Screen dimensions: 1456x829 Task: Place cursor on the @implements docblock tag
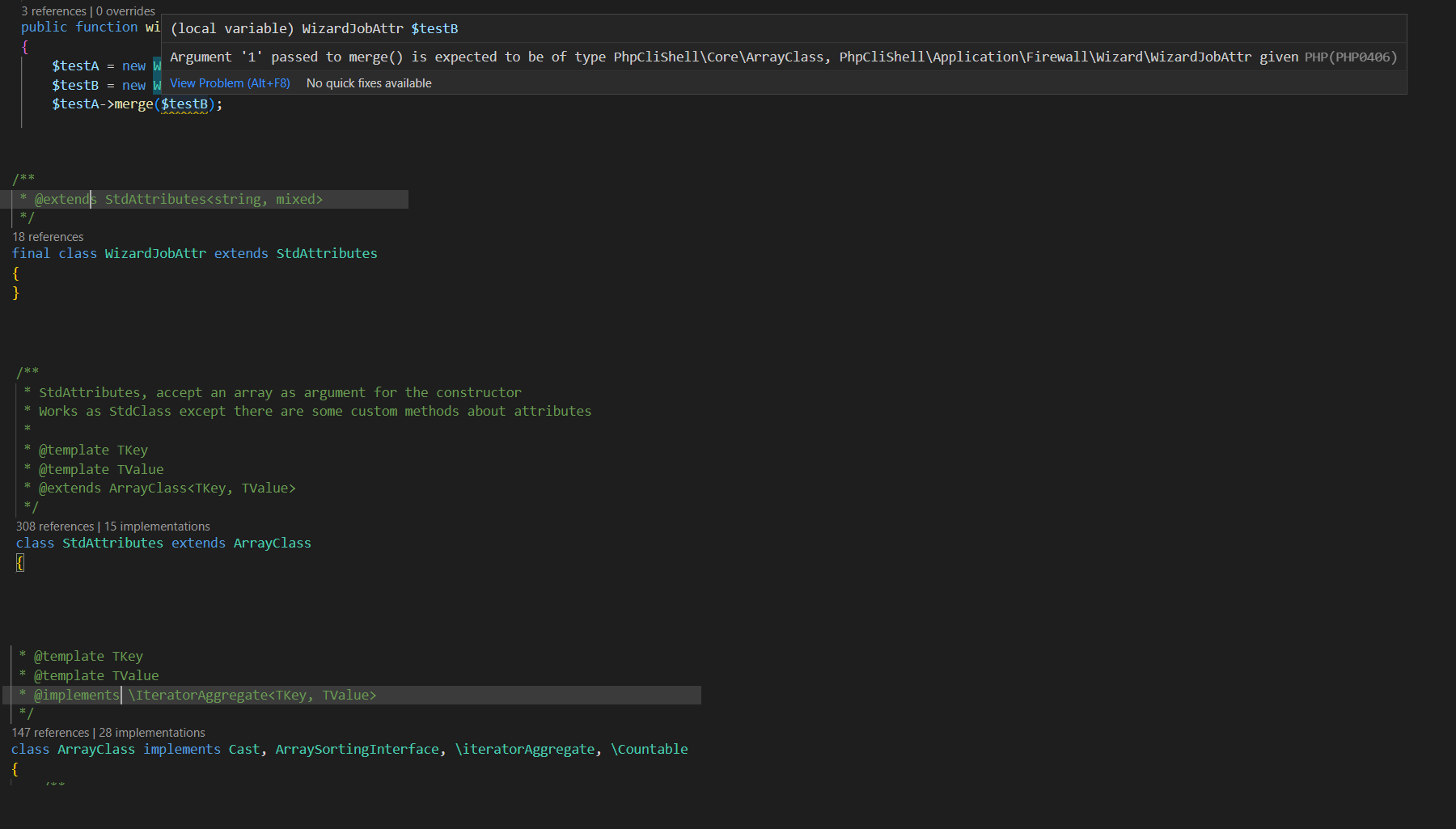77,696
